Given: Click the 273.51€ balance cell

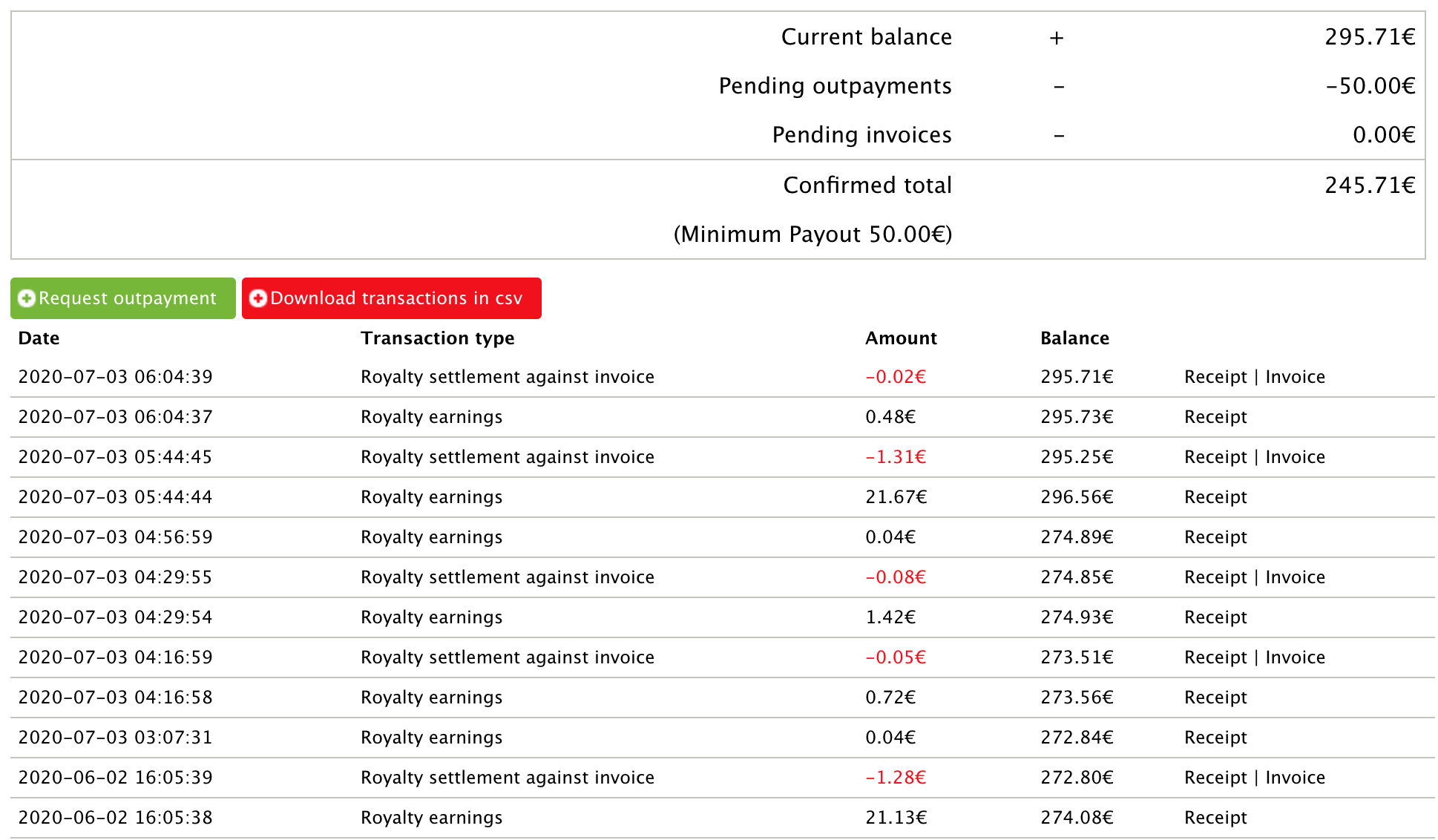Looking at the screenshot, I should point(1077,657).
